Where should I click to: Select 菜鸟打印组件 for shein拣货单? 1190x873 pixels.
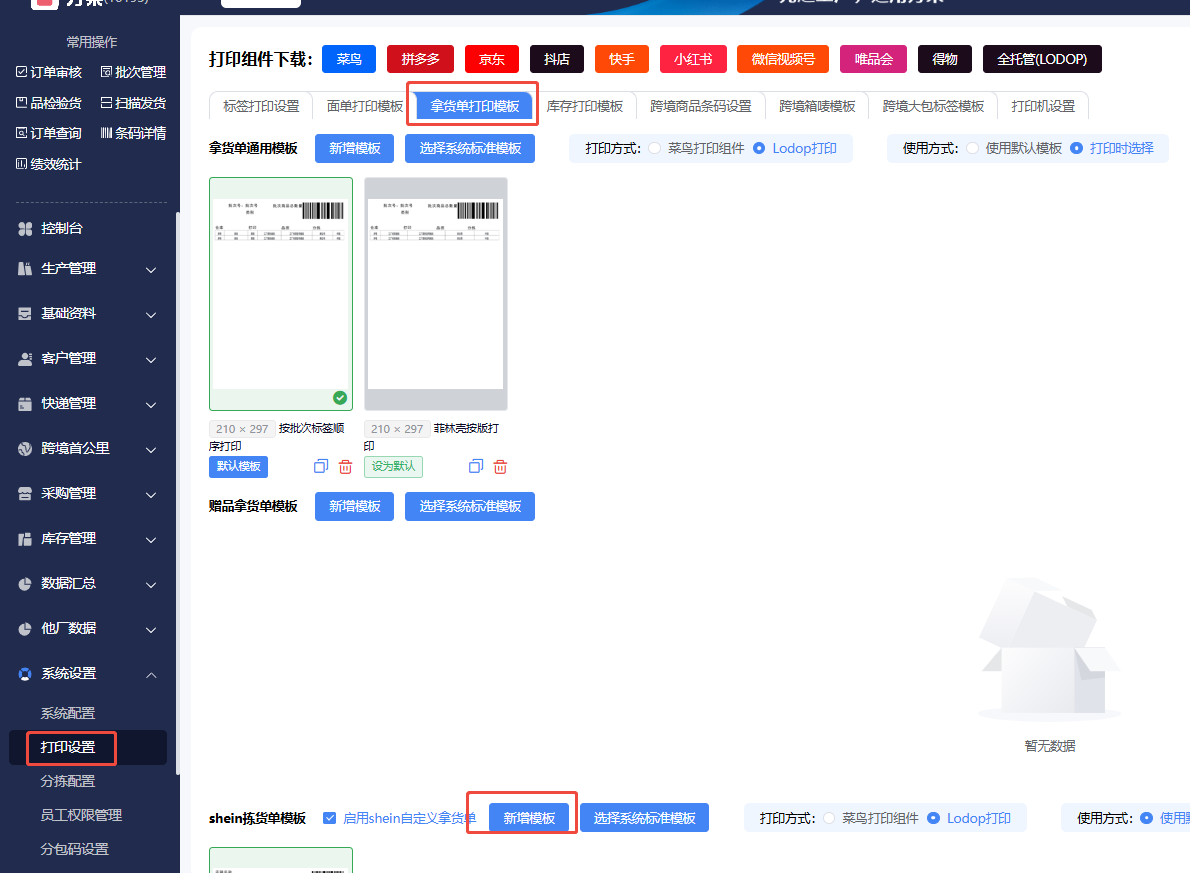(x=829, y=818)
